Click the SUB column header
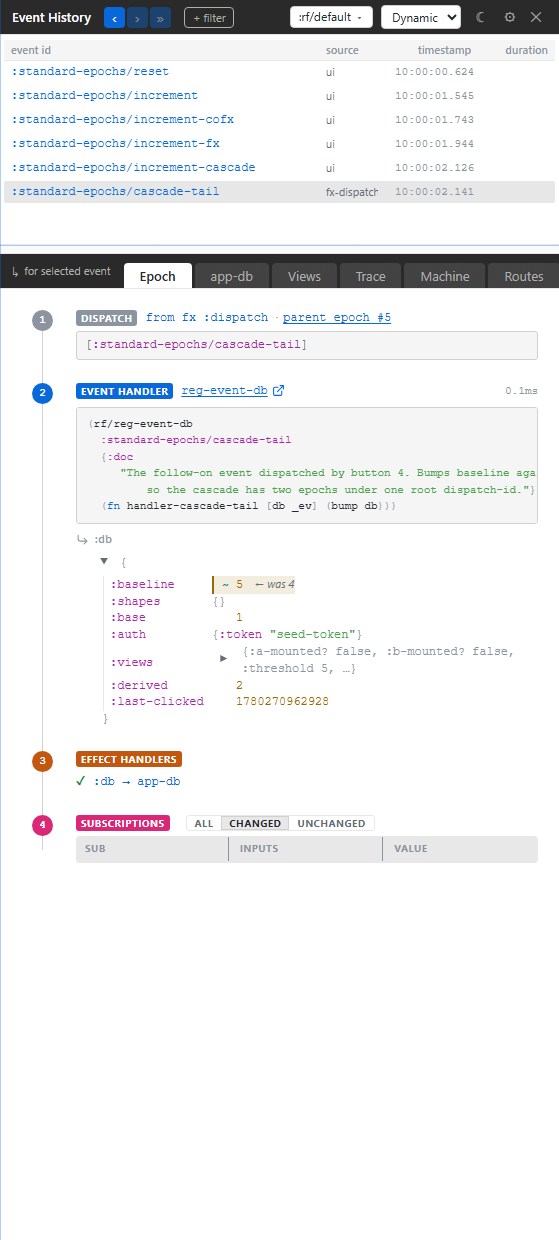Screen dimensions: 559x1240 95,849
